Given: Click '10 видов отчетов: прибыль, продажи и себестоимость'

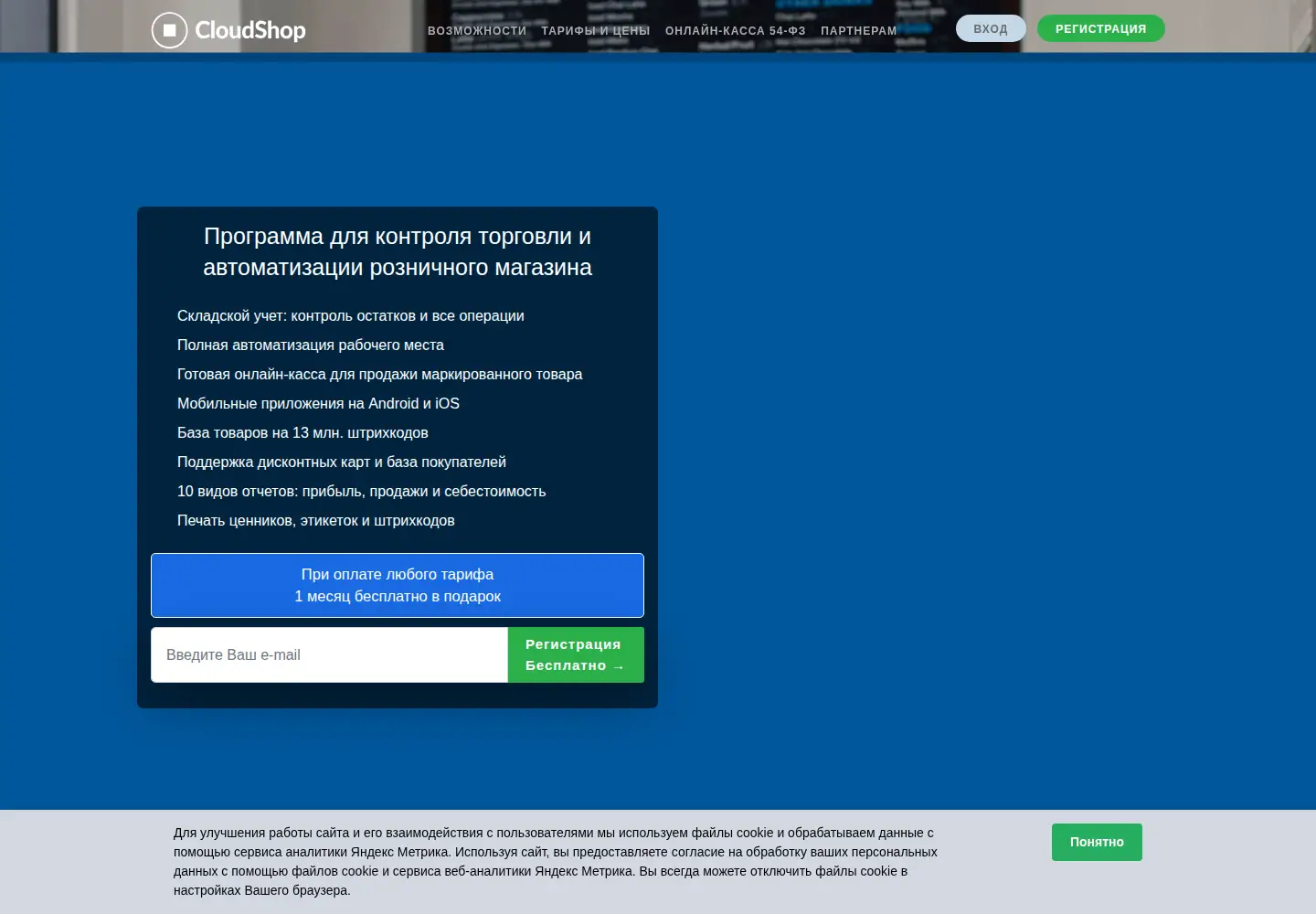Looking at the screenshot, I should [361, 491].
